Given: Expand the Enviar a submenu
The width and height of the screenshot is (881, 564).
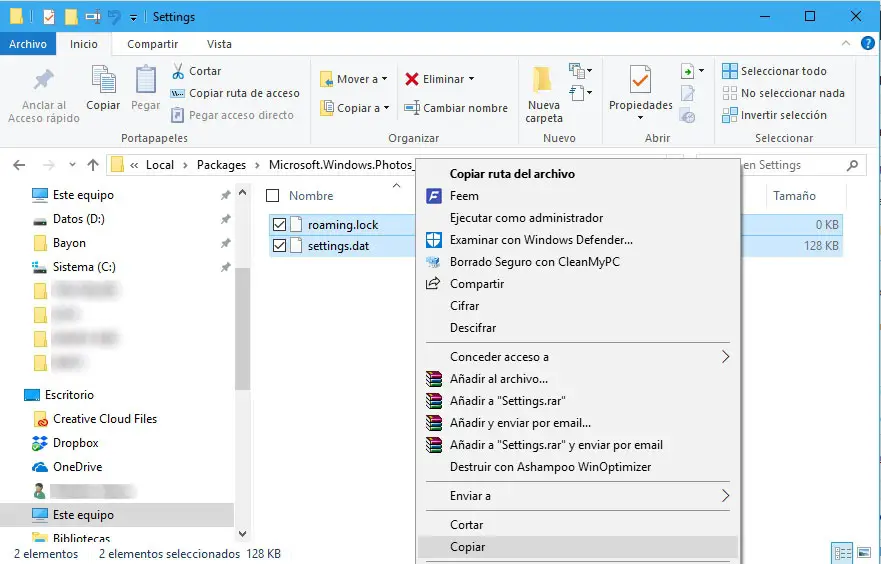Looking at the screenshot, I should tap(578, 496).
